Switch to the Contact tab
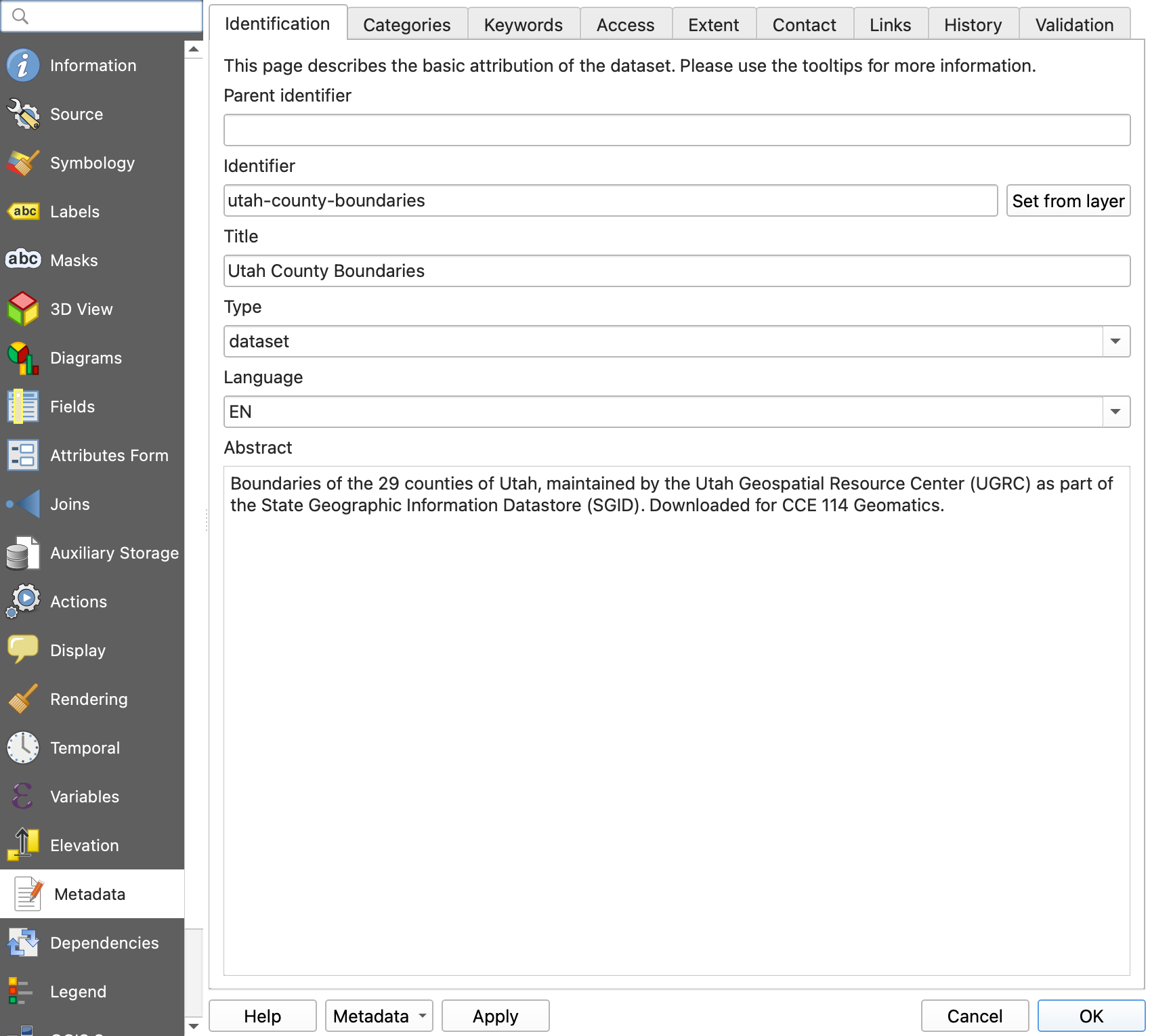This screenshot has width=1150, height=1036. pos(805,25)
